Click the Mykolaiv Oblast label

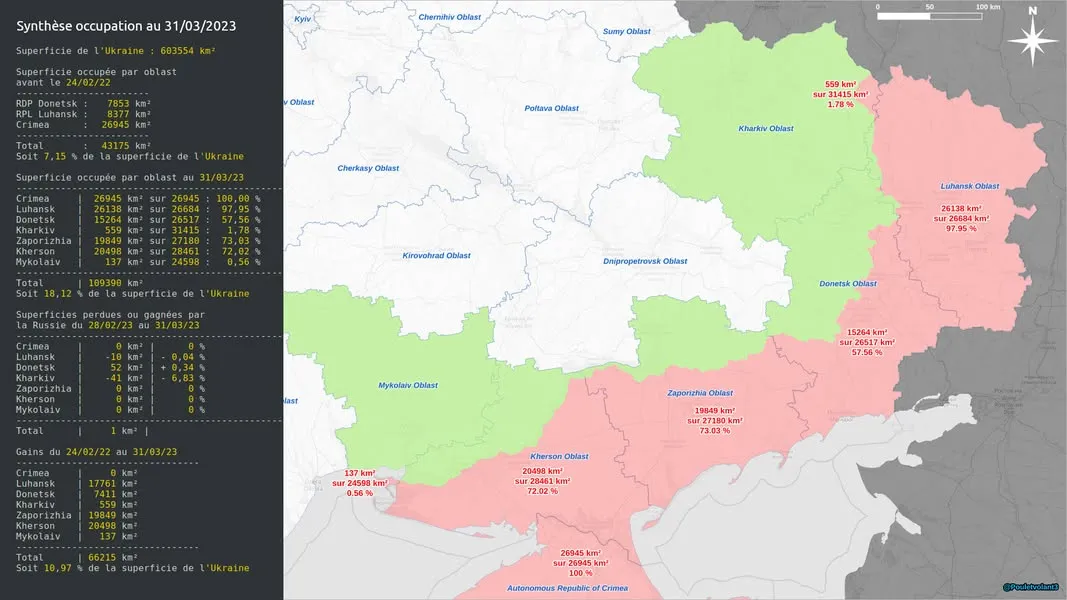(x=408, y=386)
